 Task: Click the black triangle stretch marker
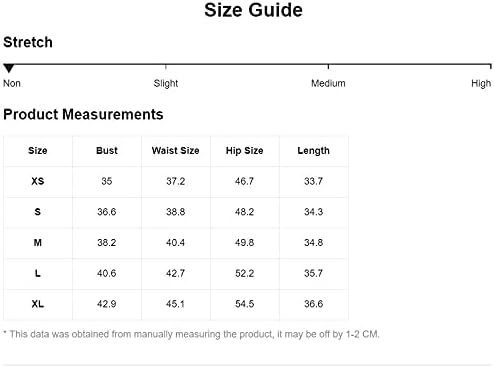9,69
